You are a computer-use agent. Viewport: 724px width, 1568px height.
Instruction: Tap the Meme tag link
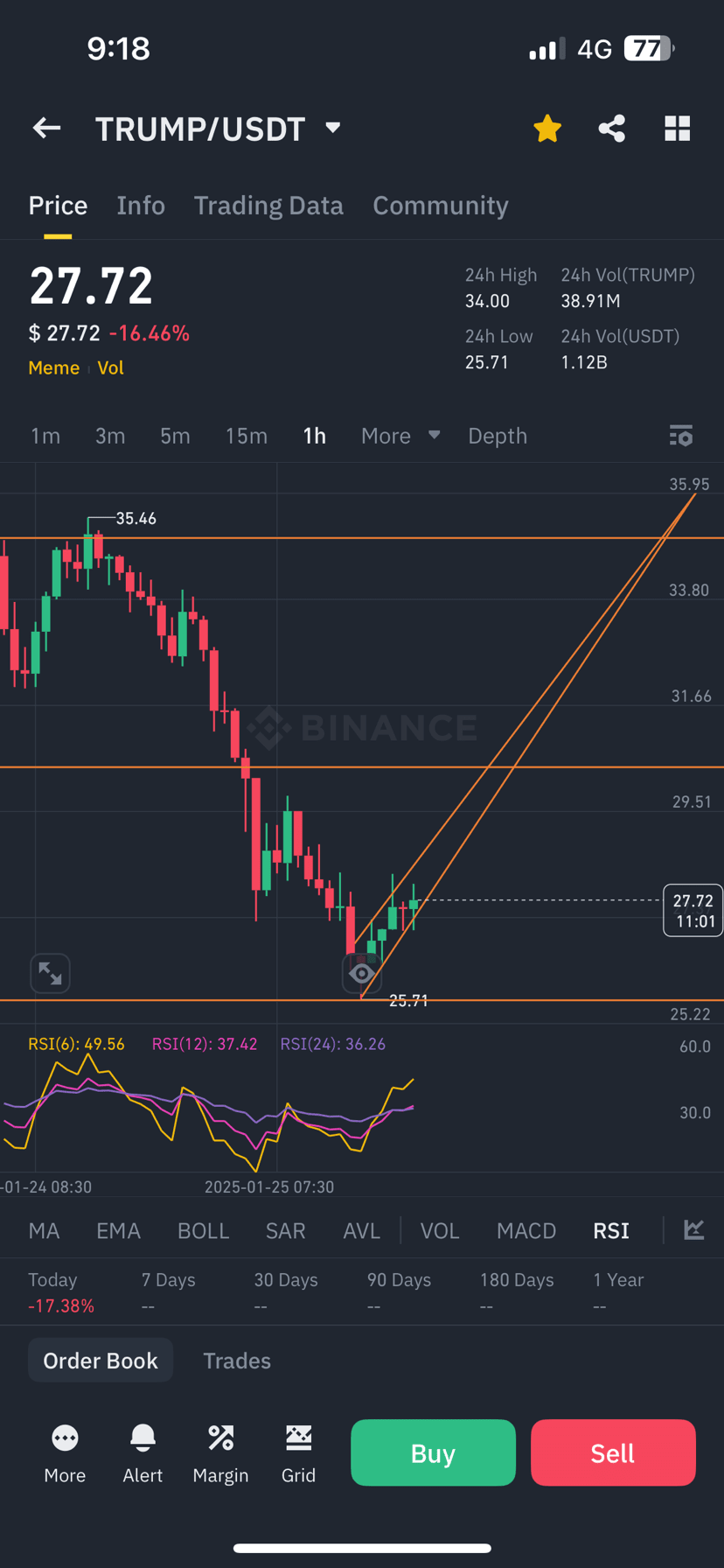pyautogui.click(x=54, y=367)
